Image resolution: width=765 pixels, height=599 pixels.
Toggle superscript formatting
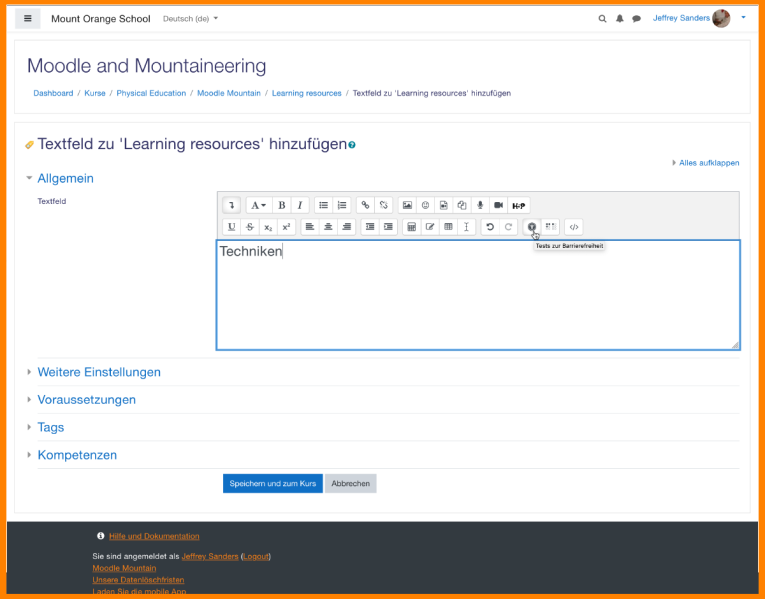pos(286,227)
